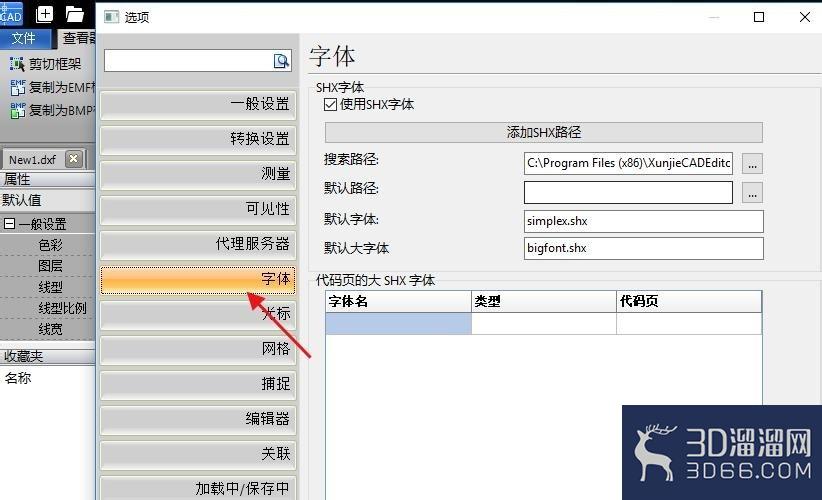Browse for 搜索路径 with ellipsis button

[752, 164]
